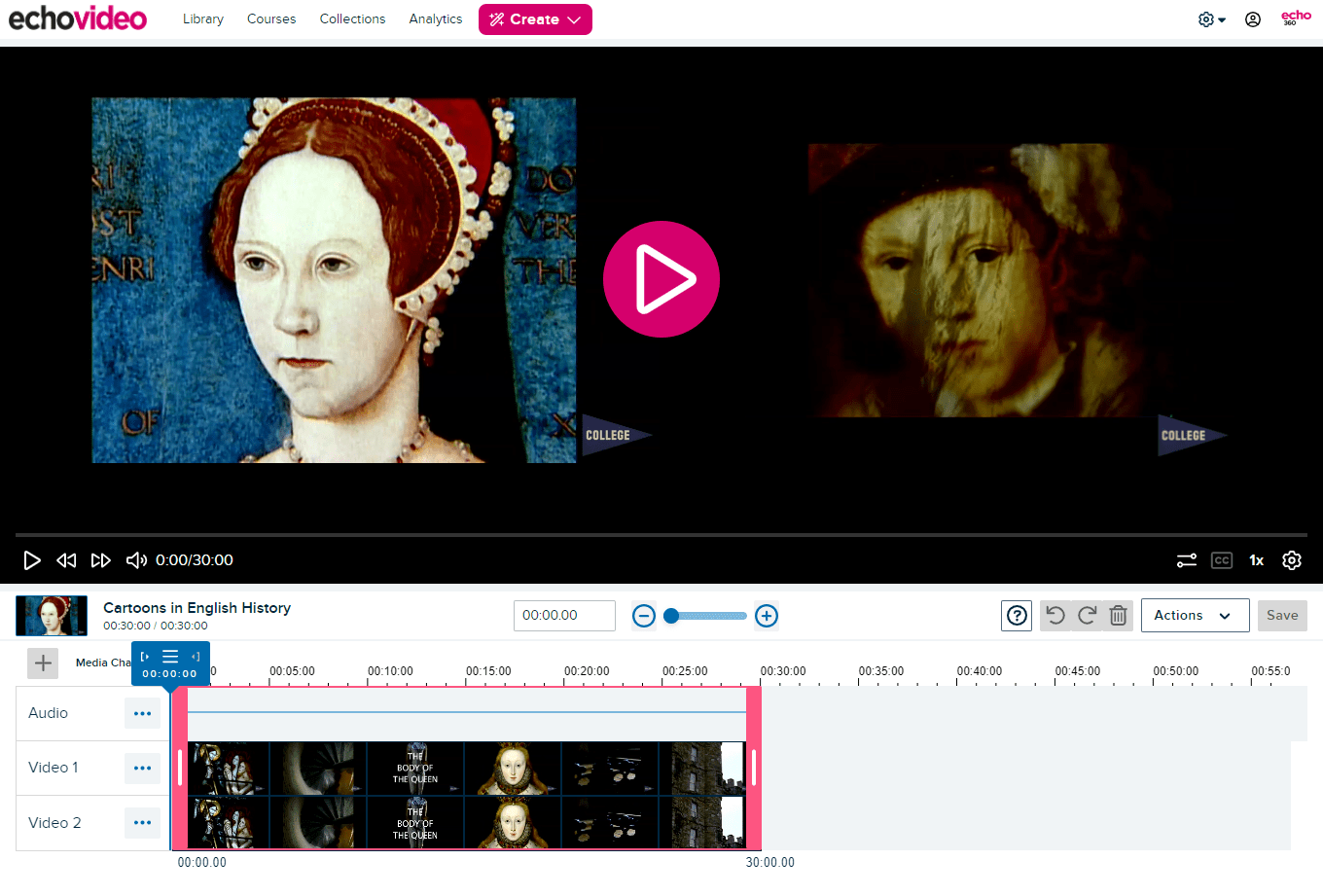Change the 1x playback speed
1323x896 pixels.
1257,560
